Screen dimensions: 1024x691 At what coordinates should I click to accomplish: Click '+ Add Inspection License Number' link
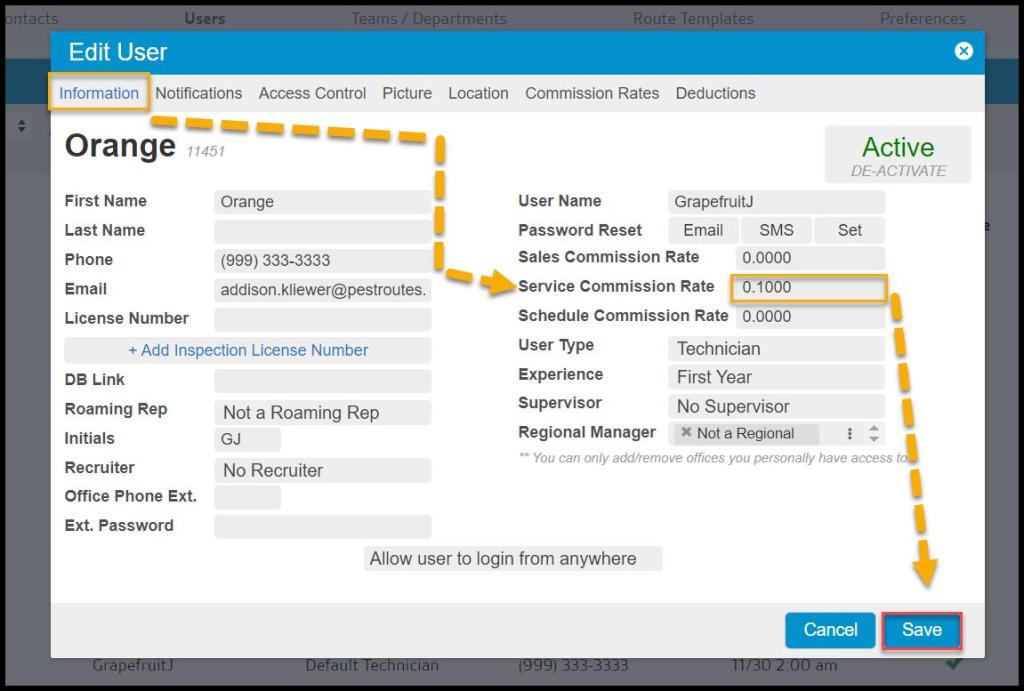tap(248, 351)
